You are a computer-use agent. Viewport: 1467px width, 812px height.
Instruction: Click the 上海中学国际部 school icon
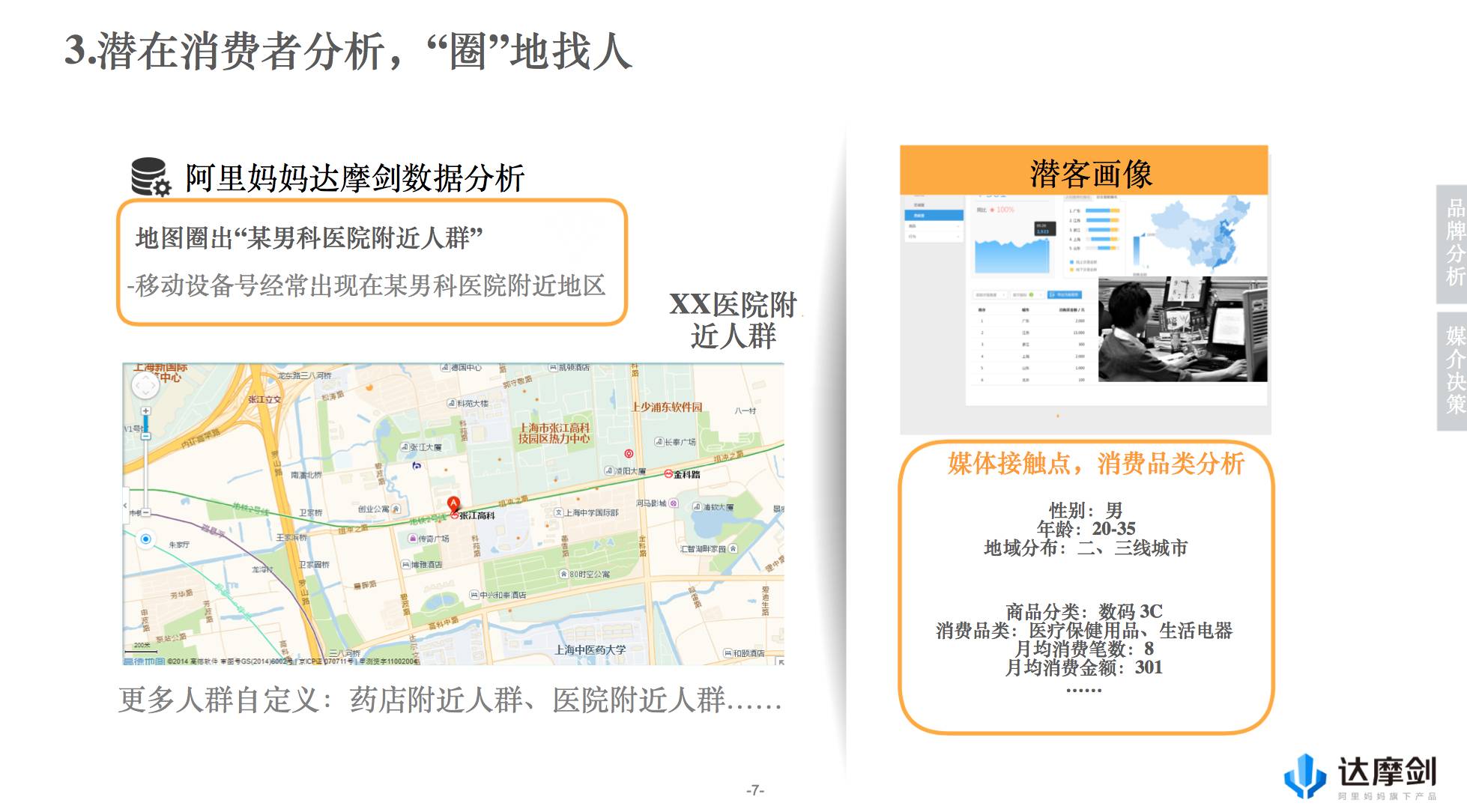click(558, 512)
